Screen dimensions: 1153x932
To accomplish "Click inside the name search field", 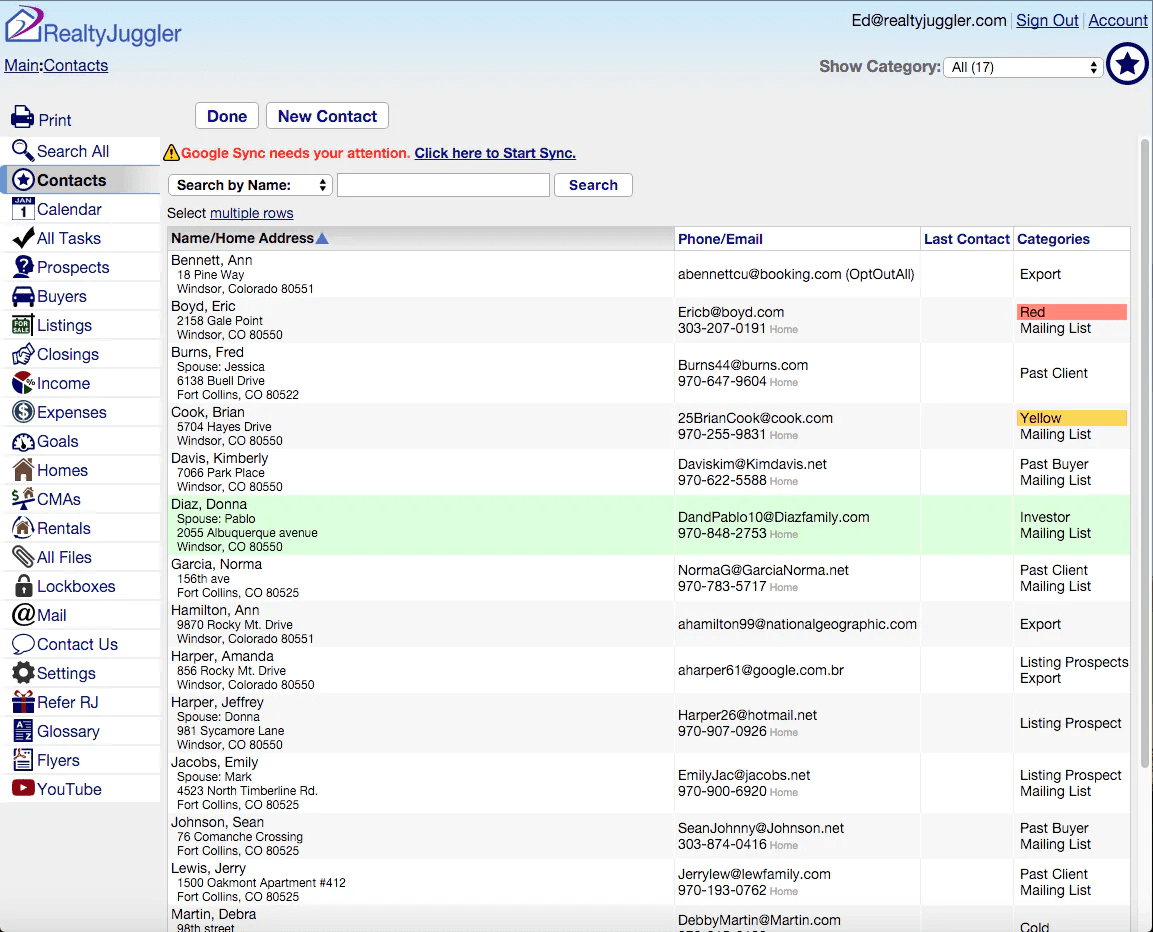I will tap(443, 184).
